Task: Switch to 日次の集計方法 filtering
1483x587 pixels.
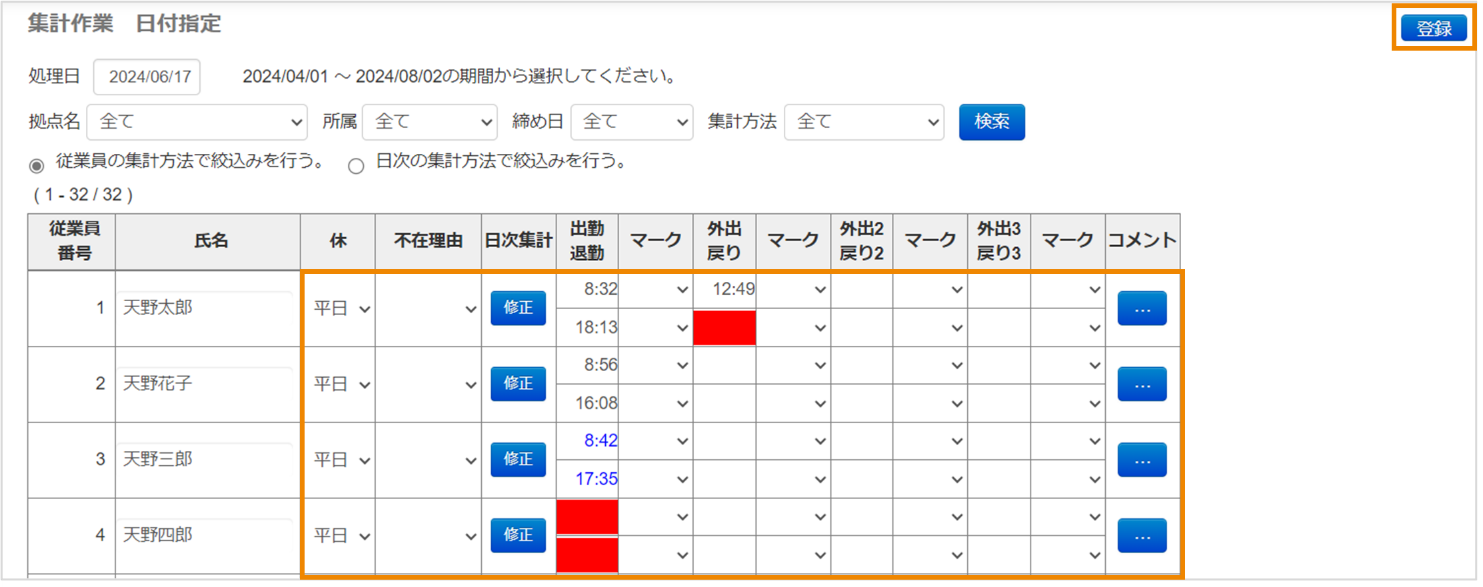Action: coord(356,165)
